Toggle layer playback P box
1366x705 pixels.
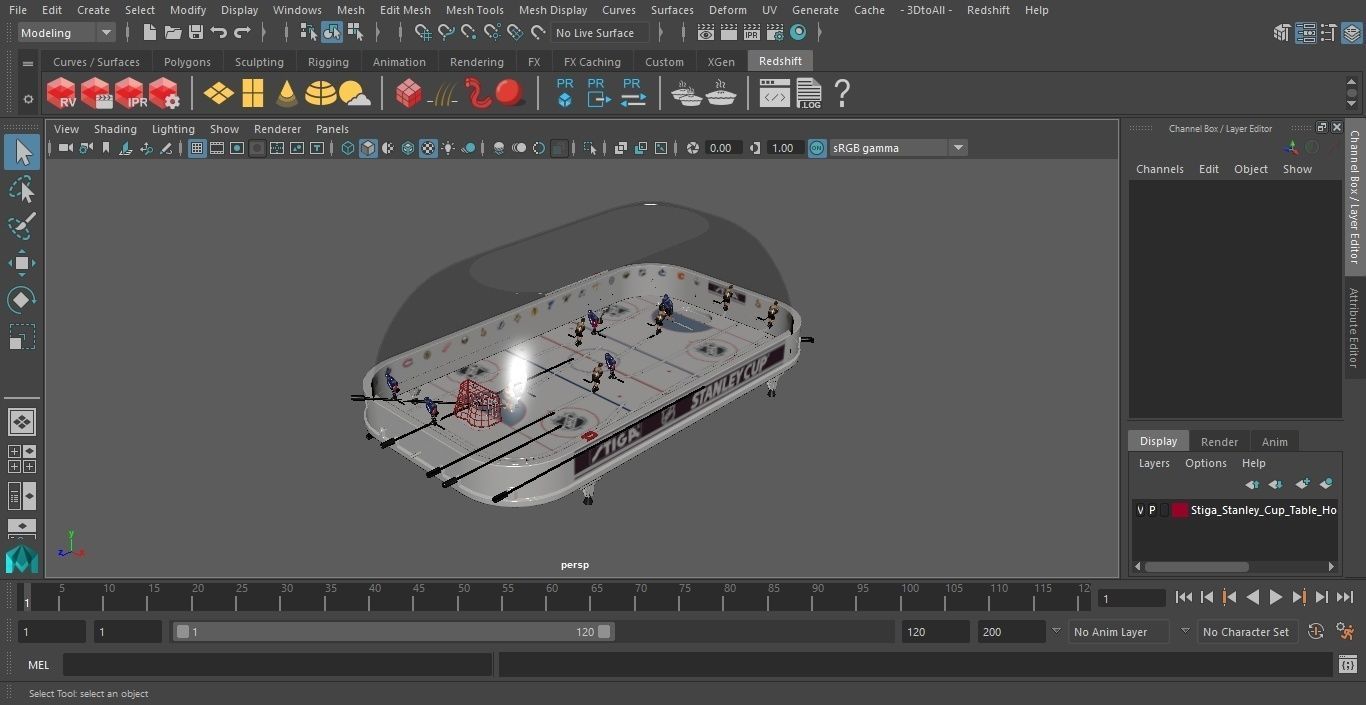point(1152,510)
